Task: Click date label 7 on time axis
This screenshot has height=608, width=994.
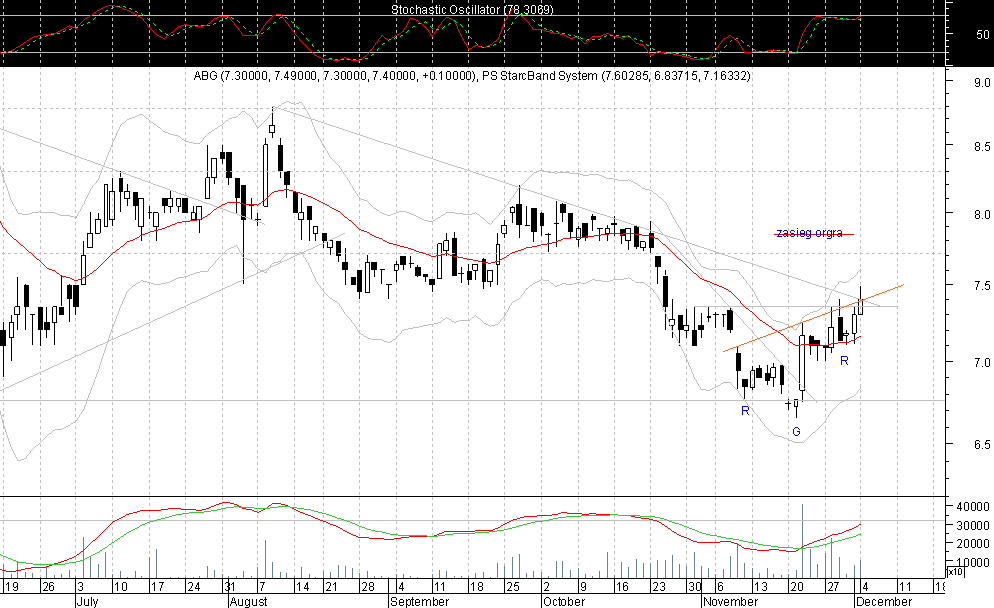Action: [x=262, y=586]
